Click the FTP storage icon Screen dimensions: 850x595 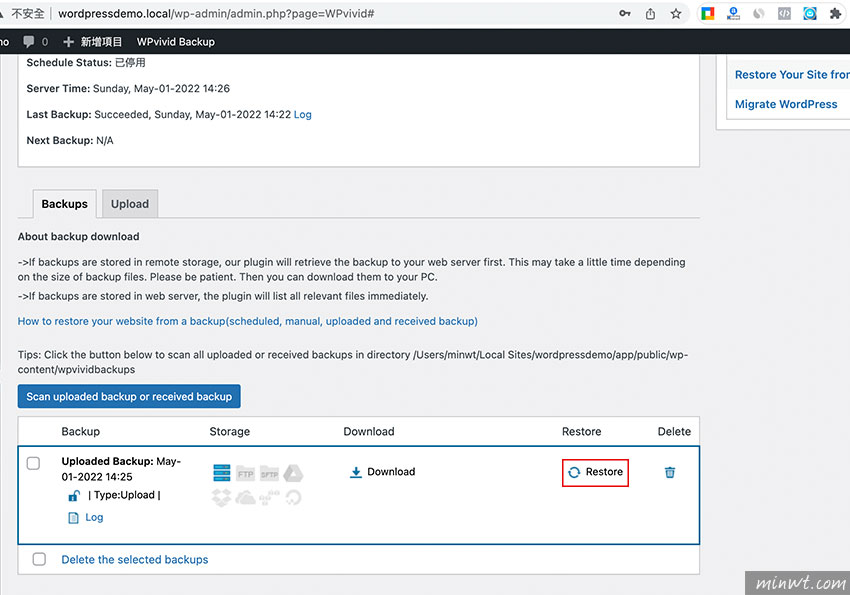point(246,473)
